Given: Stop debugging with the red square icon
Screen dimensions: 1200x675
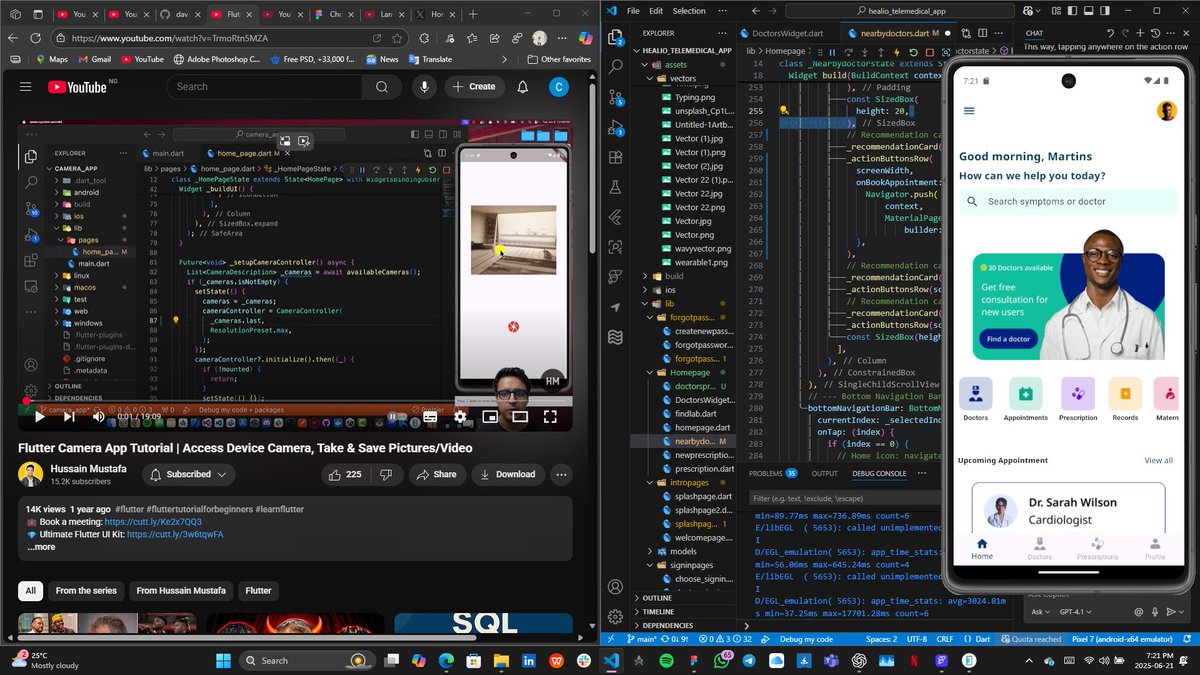Looking at the screenshot, I should [929, 52].
